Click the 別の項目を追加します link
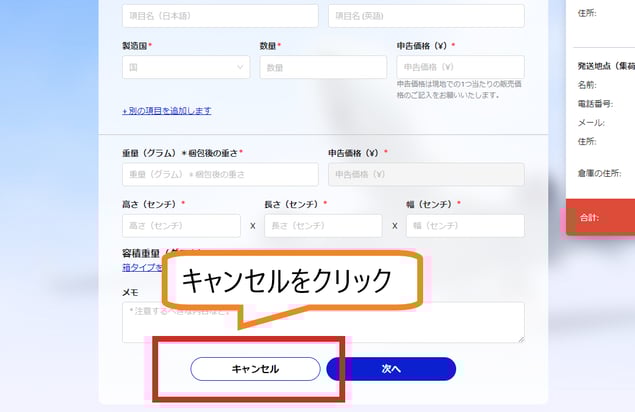Image resolution: width=635 pixels, height=412 pixels. (x=167, y=111)
